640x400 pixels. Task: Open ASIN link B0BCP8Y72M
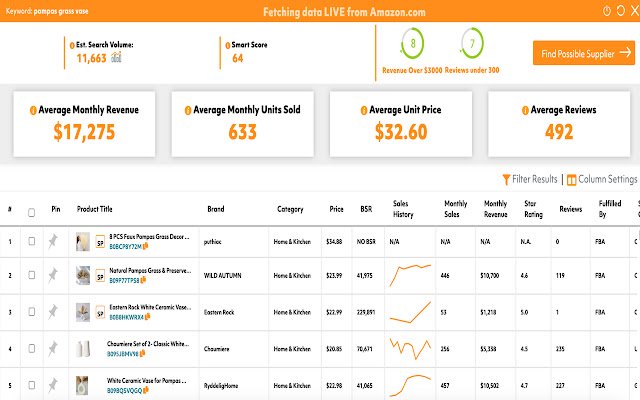(x=125, y=247)
